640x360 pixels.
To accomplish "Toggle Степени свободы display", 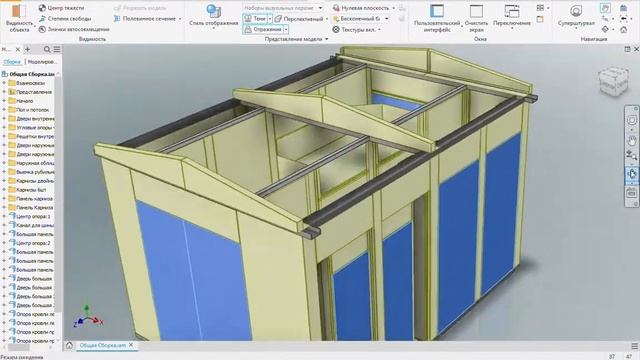I will [x=65, y=18].
